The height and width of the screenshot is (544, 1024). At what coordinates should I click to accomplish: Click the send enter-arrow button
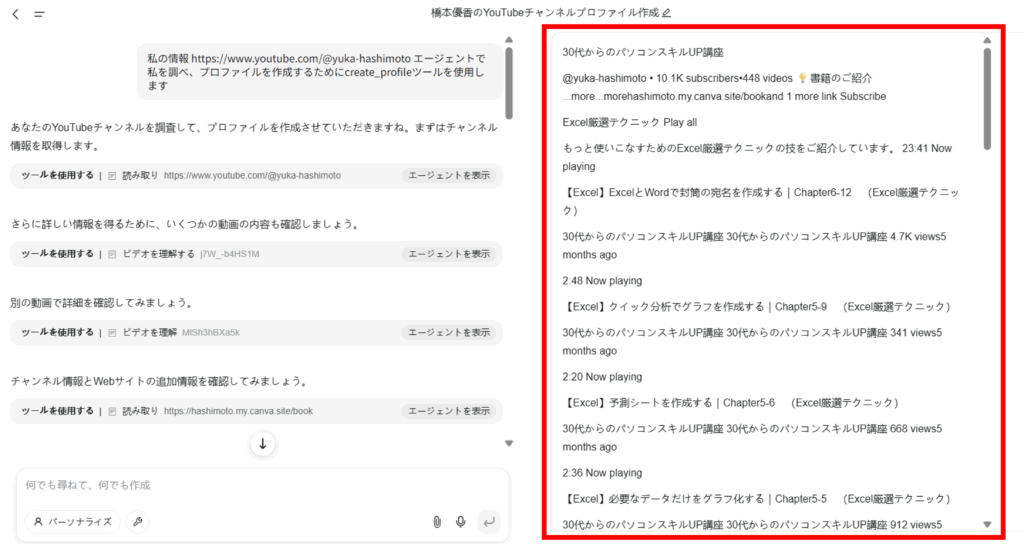(488, 521)
